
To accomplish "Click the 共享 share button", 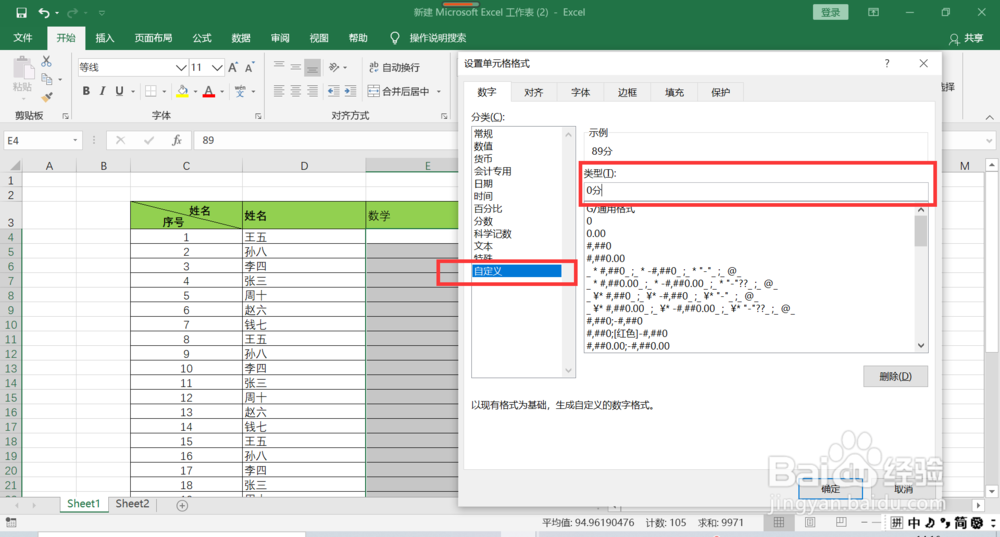I will point(966,38).
